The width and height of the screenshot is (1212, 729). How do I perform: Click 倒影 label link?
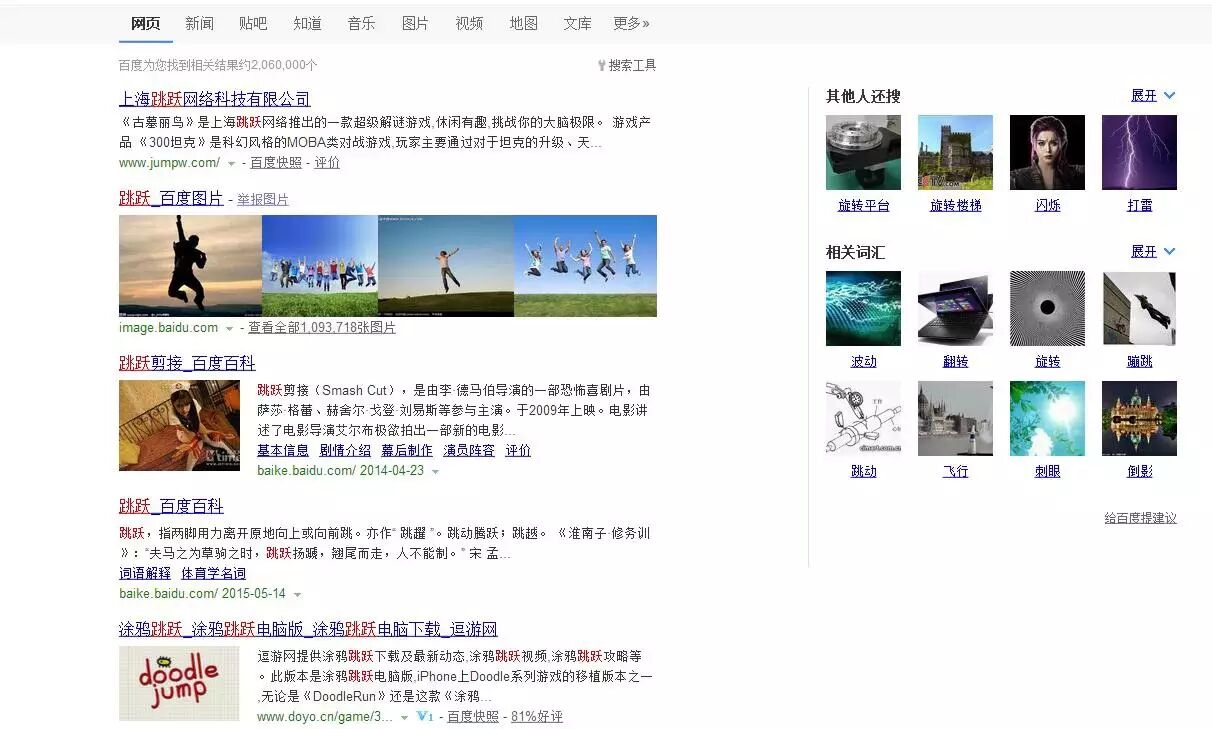(1139, 471)
